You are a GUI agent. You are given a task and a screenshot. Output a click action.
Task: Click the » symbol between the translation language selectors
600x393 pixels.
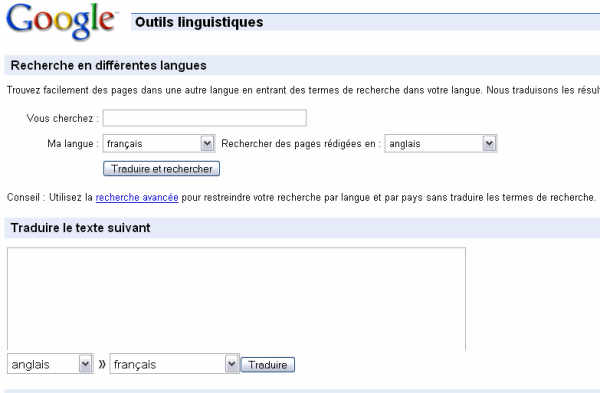102,364
